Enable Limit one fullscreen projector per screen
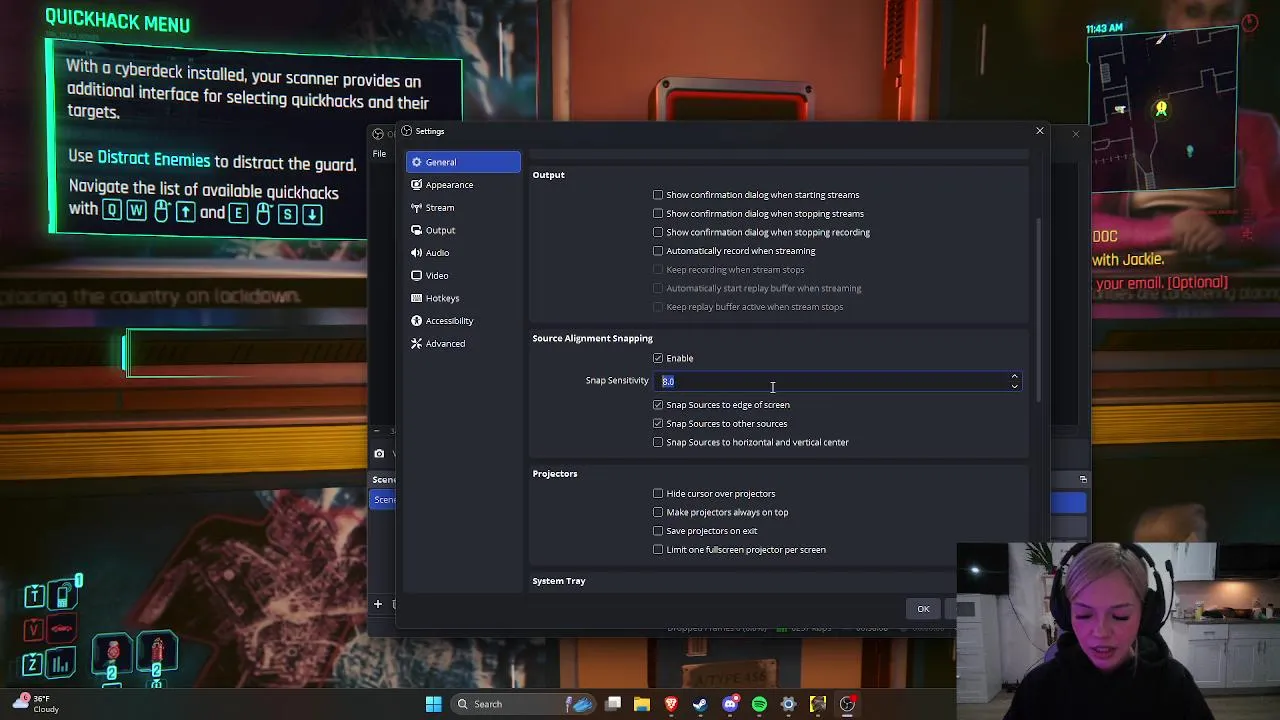 tap(658, 550)
